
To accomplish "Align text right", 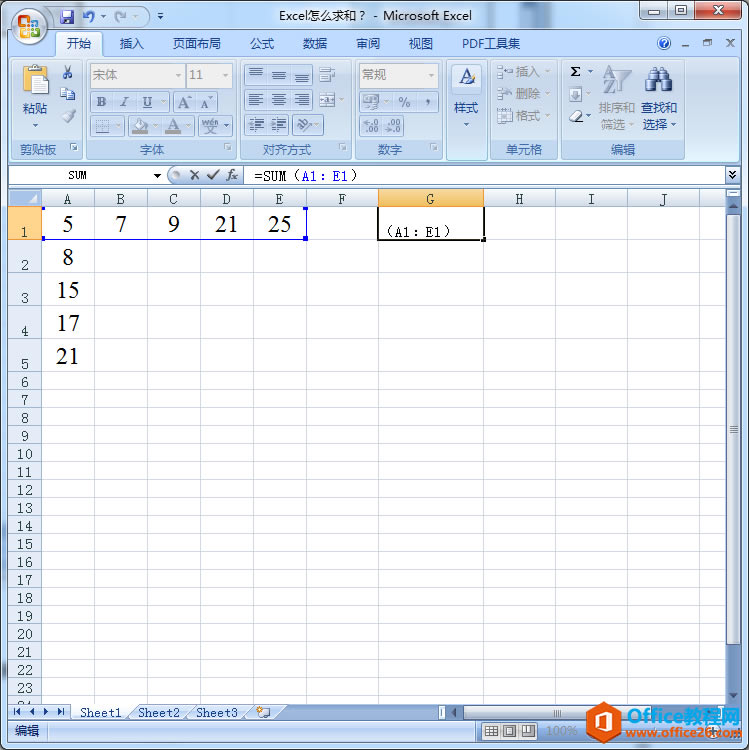I will (301, 100).
